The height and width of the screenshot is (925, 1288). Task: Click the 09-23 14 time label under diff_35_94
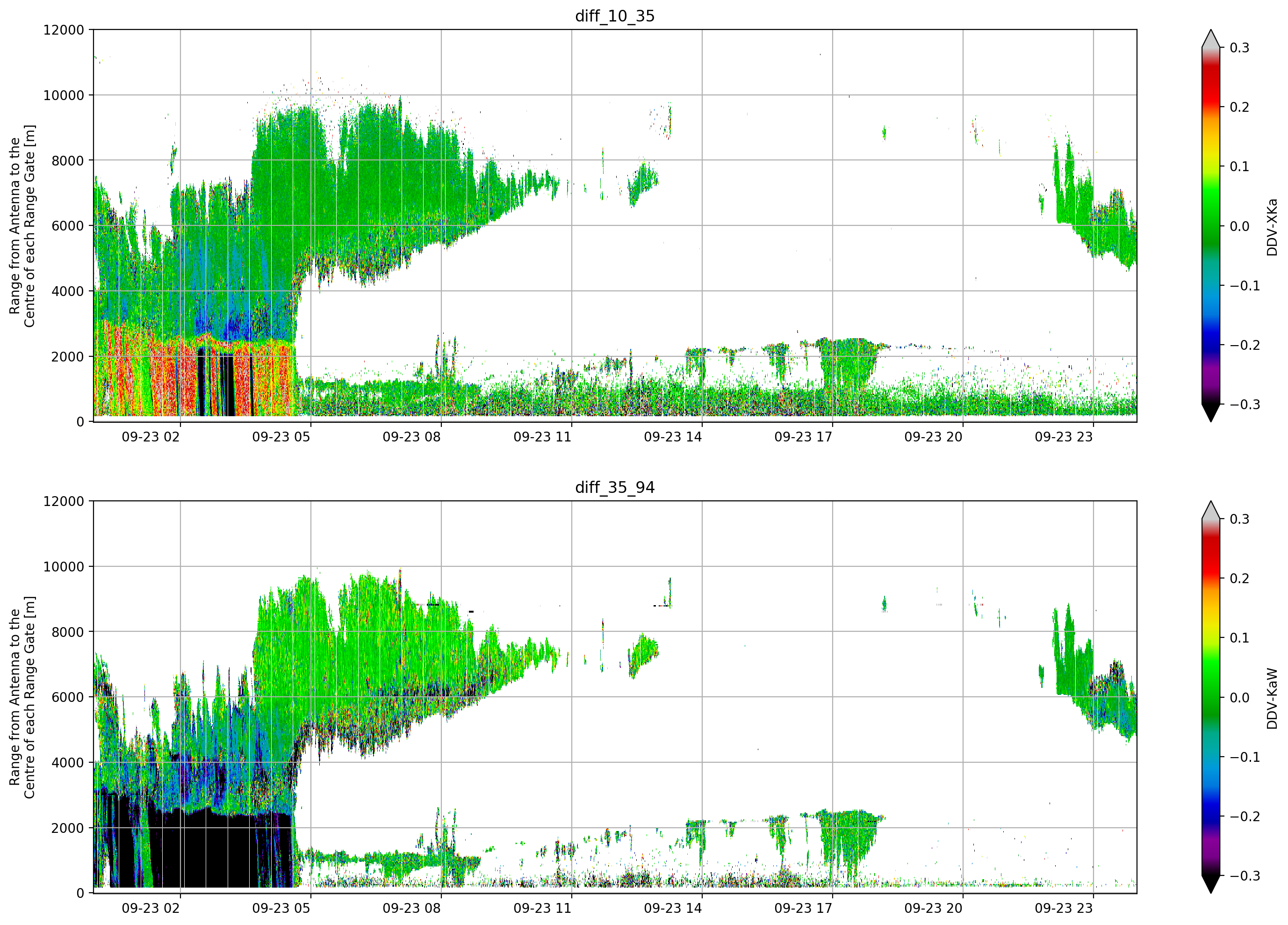tap(673, 909)
